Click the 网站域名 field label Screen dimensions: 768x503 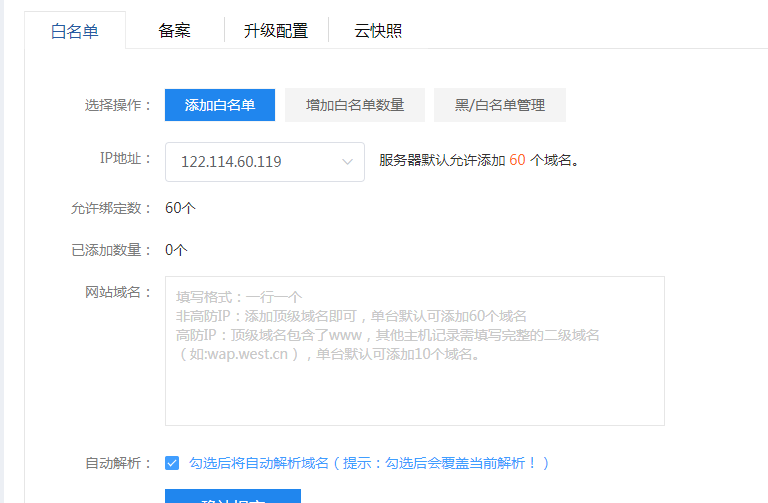coord(118,292)
